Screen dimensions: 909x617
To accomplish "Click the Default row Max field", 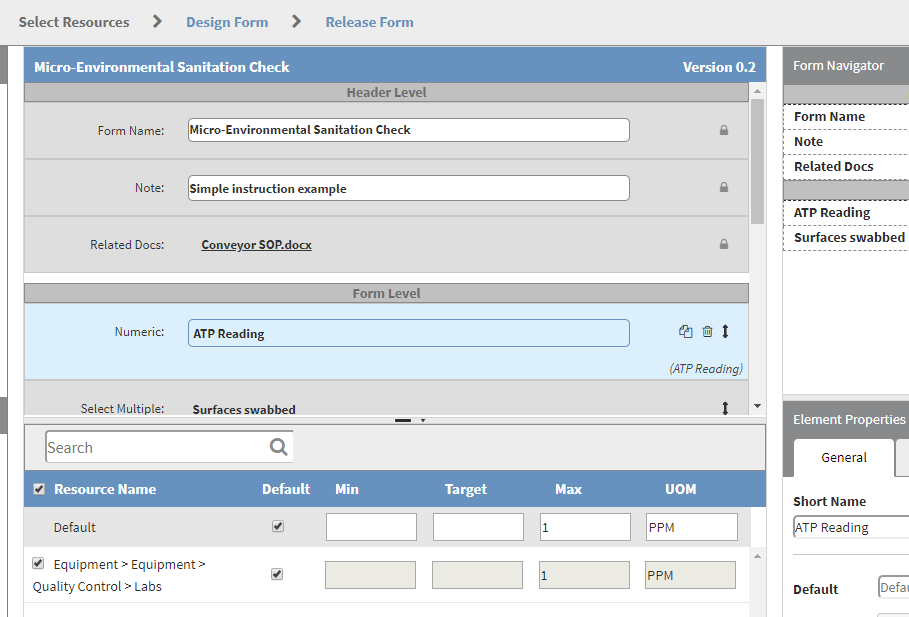I will 585,527.
